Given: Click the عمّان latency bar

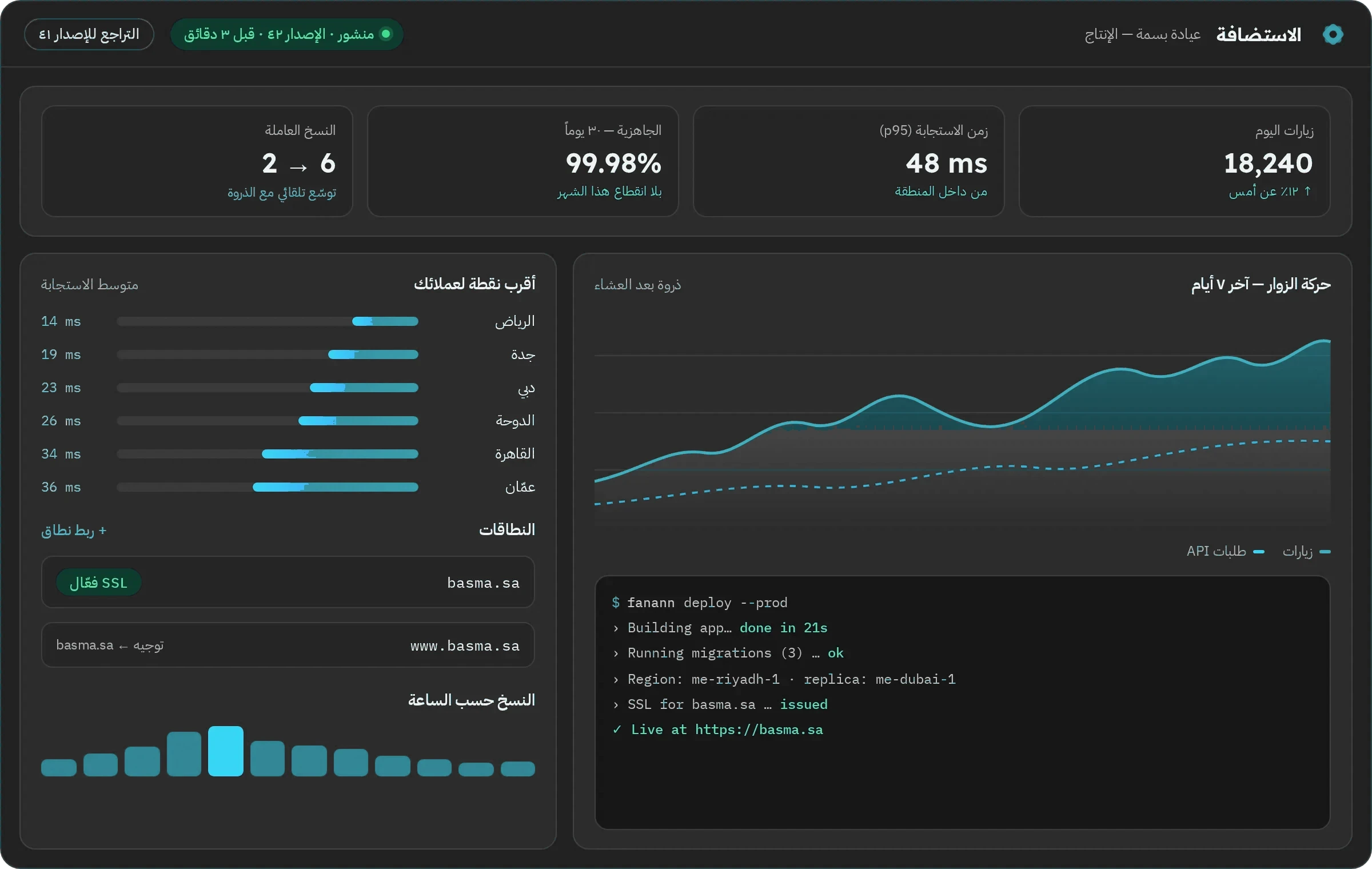Looking at the screenshot, I should pos(268,487).
